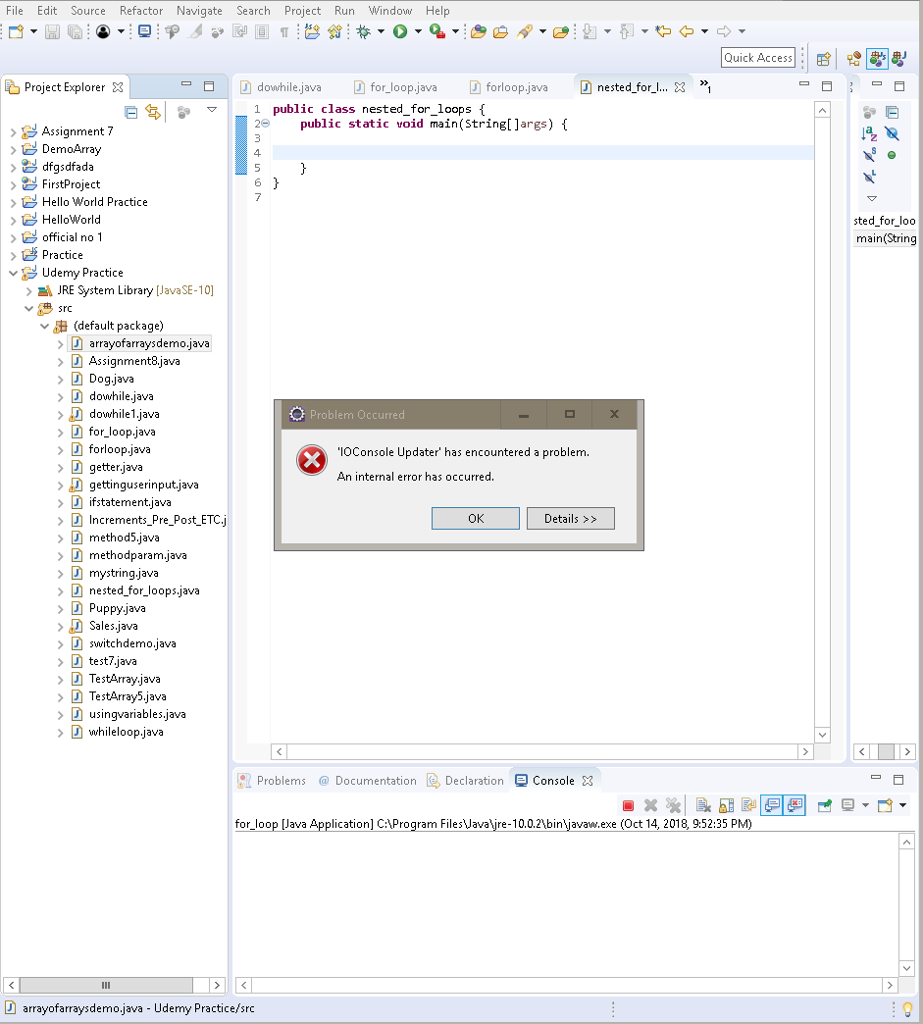Open Project Explorer view menu triangle

click(x=212, y=110)
